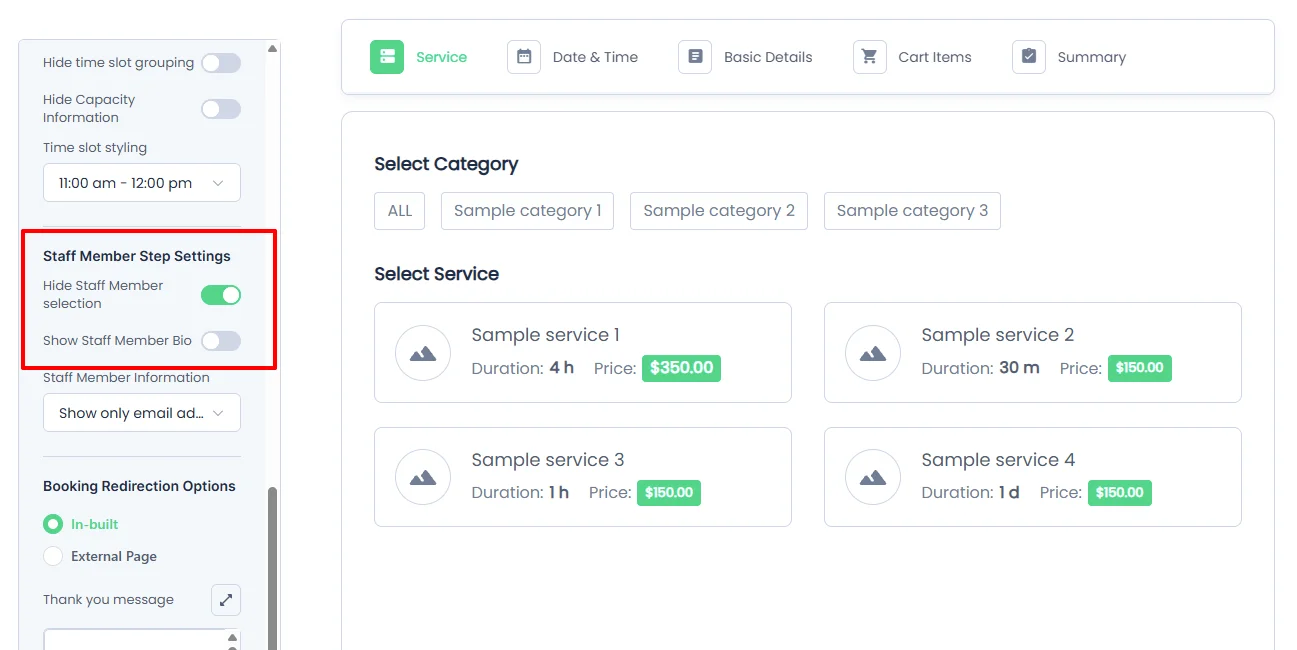Screen dimensions: 1297x650
Task: Click the scroll-up arrow of settings panel
Action: (273, 48)
